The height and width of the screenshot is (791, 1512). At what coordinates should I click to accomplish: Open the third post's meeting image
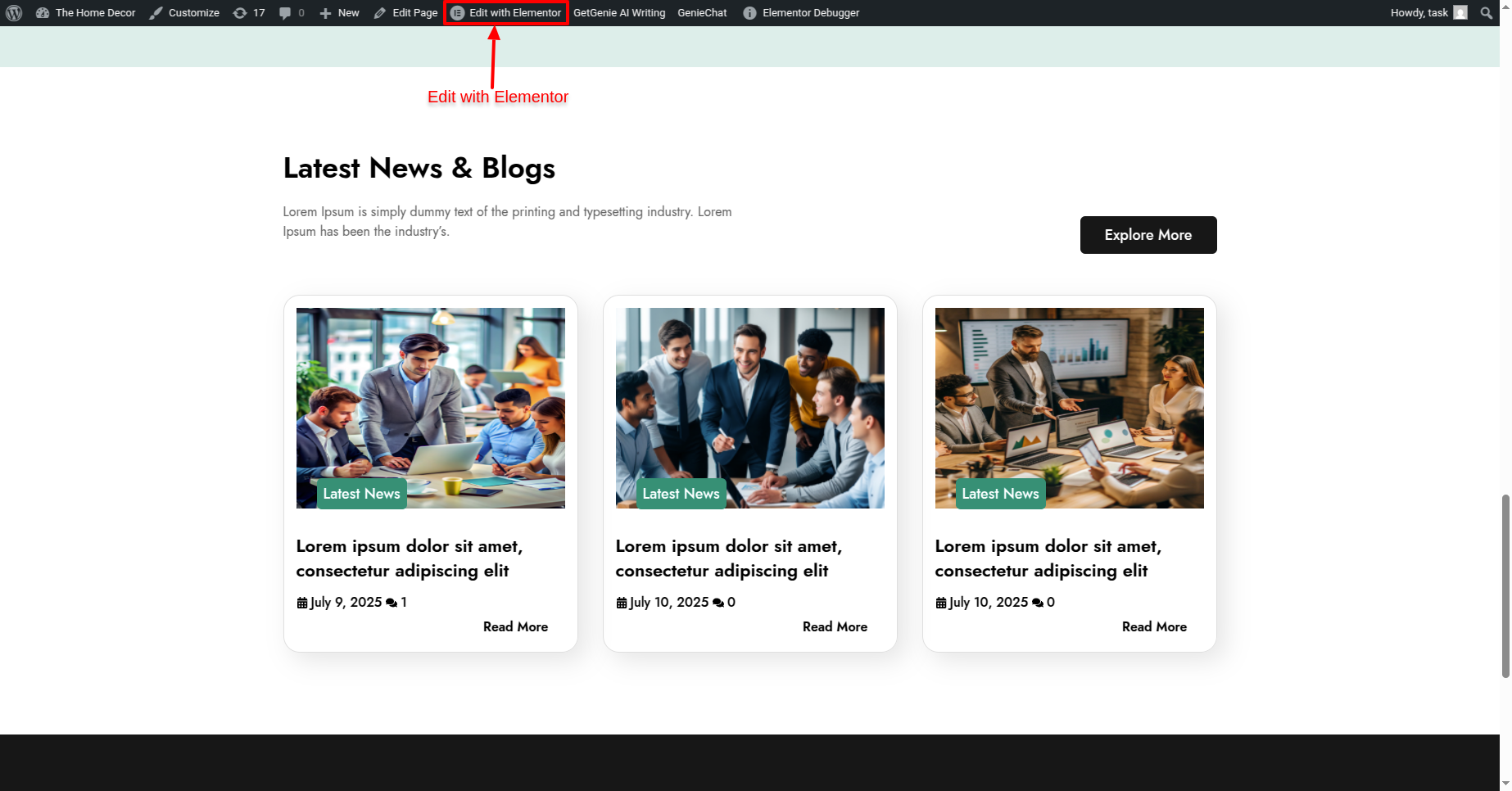1070,408
